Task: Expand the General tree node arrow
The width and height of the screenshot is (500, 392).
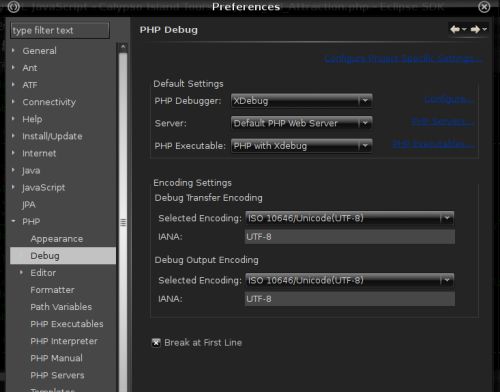Action: (13, 50)
